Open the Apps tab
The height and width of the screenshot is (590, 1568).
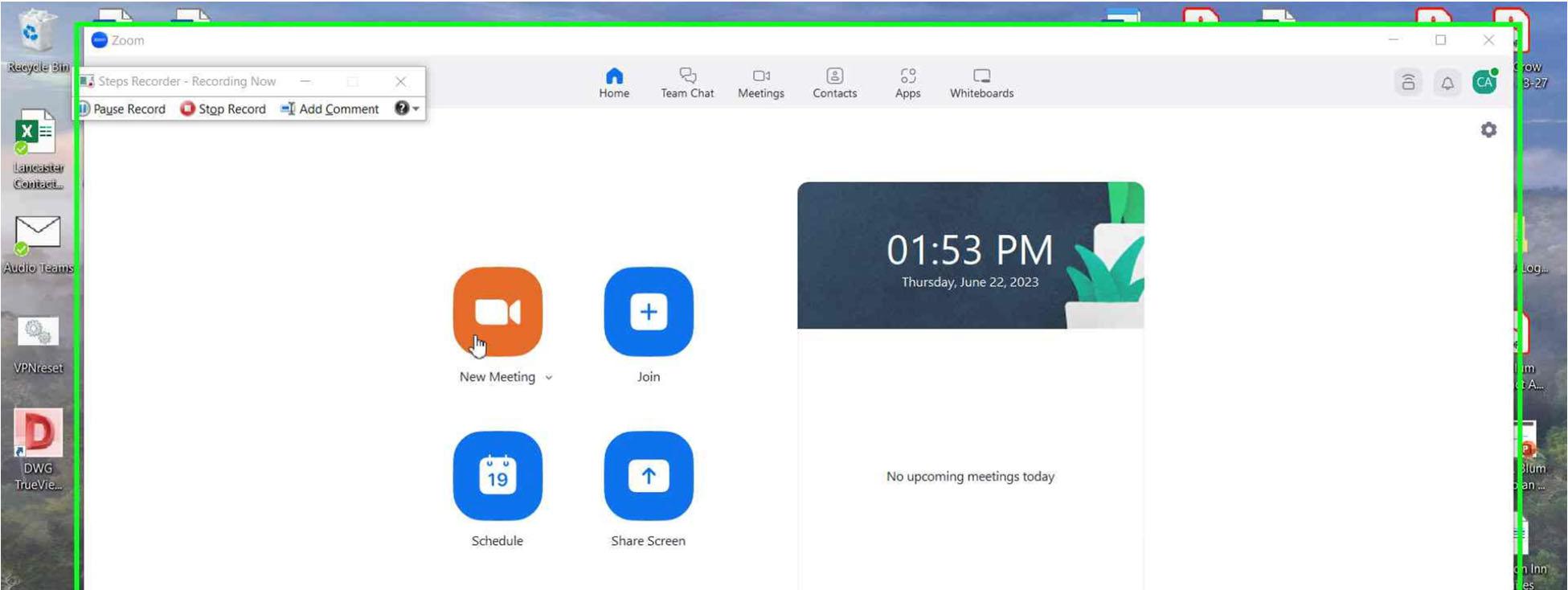point(908,83)
